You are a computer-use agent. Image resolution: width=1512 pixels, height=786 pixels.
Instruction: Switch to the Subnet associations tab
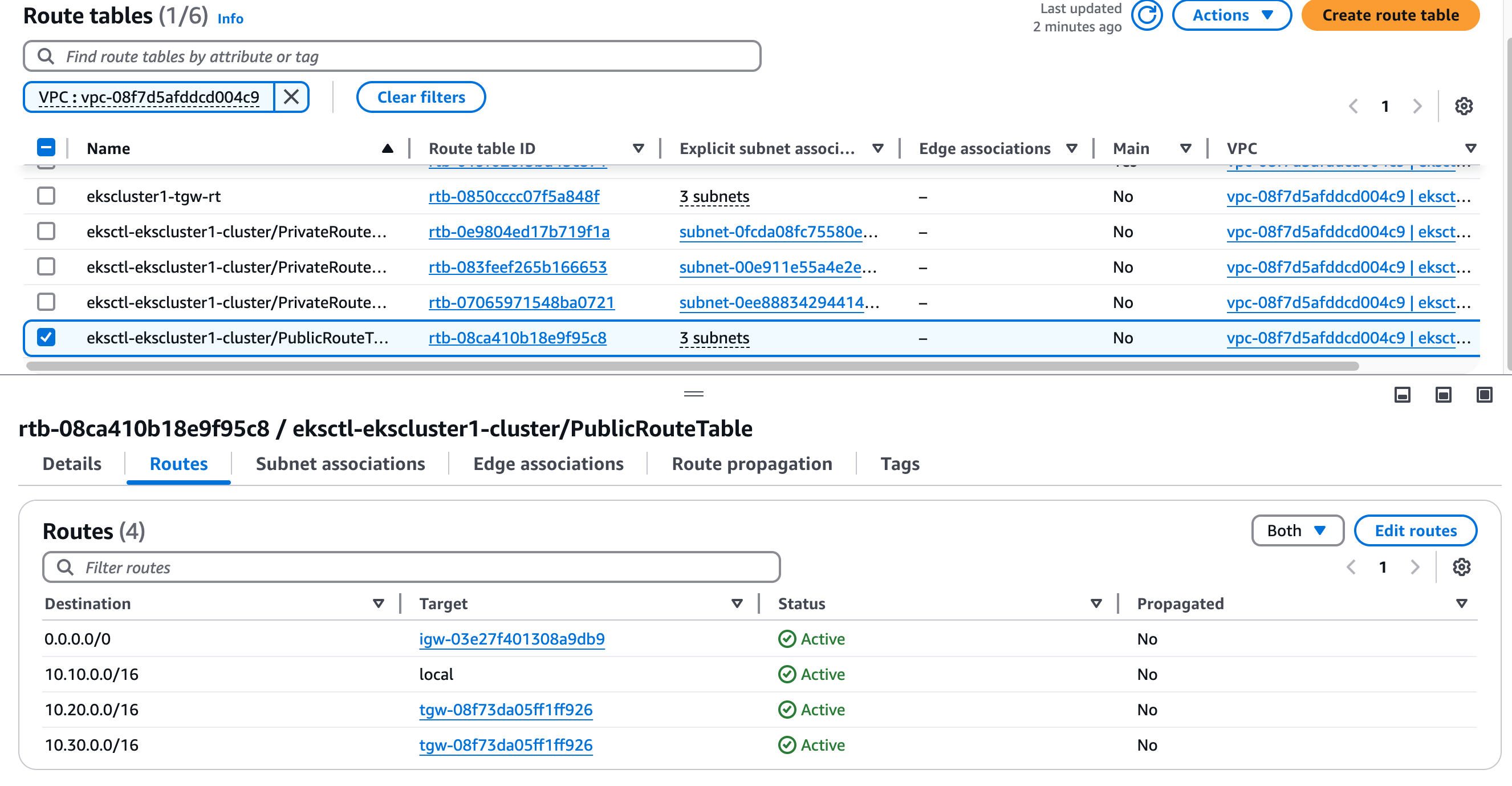click(340, 464)
